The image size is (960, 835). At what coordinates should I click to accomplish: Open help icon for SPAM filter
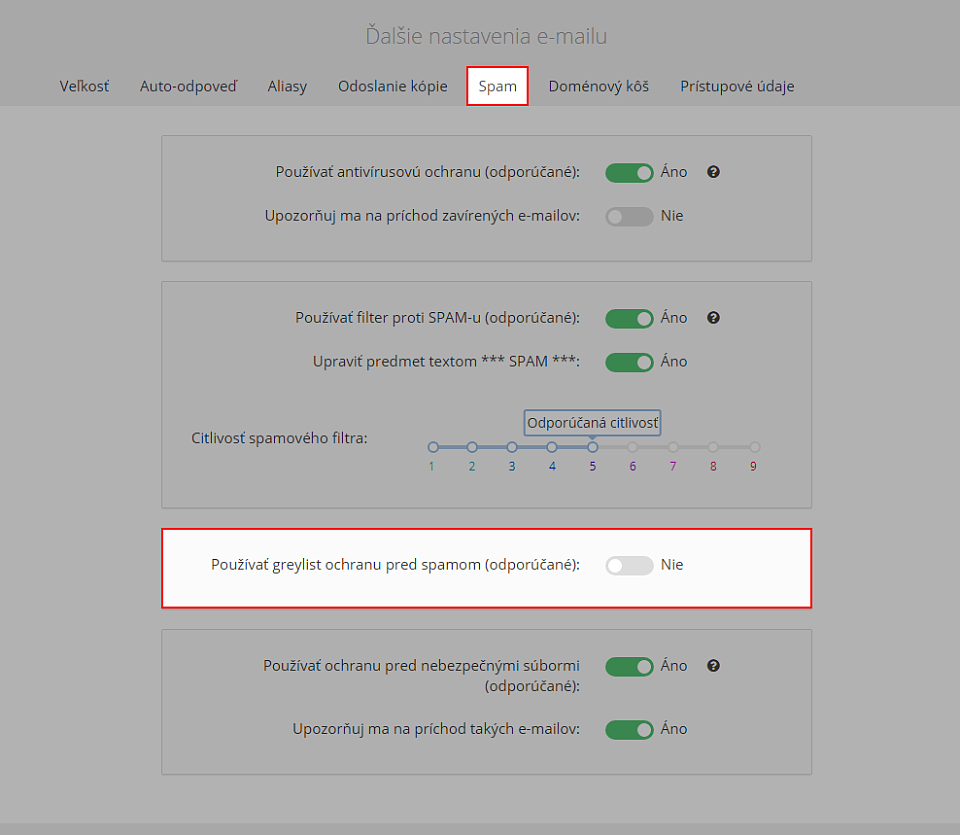tap(713, 318)
